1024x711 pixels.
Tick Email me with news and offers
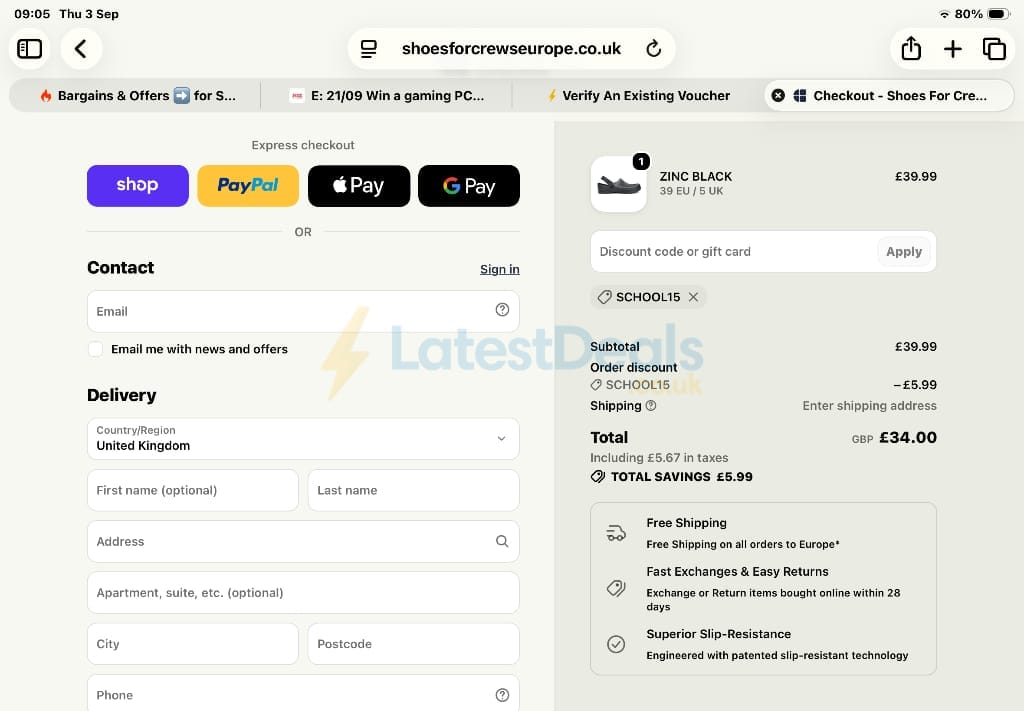(x=95, y=349)
